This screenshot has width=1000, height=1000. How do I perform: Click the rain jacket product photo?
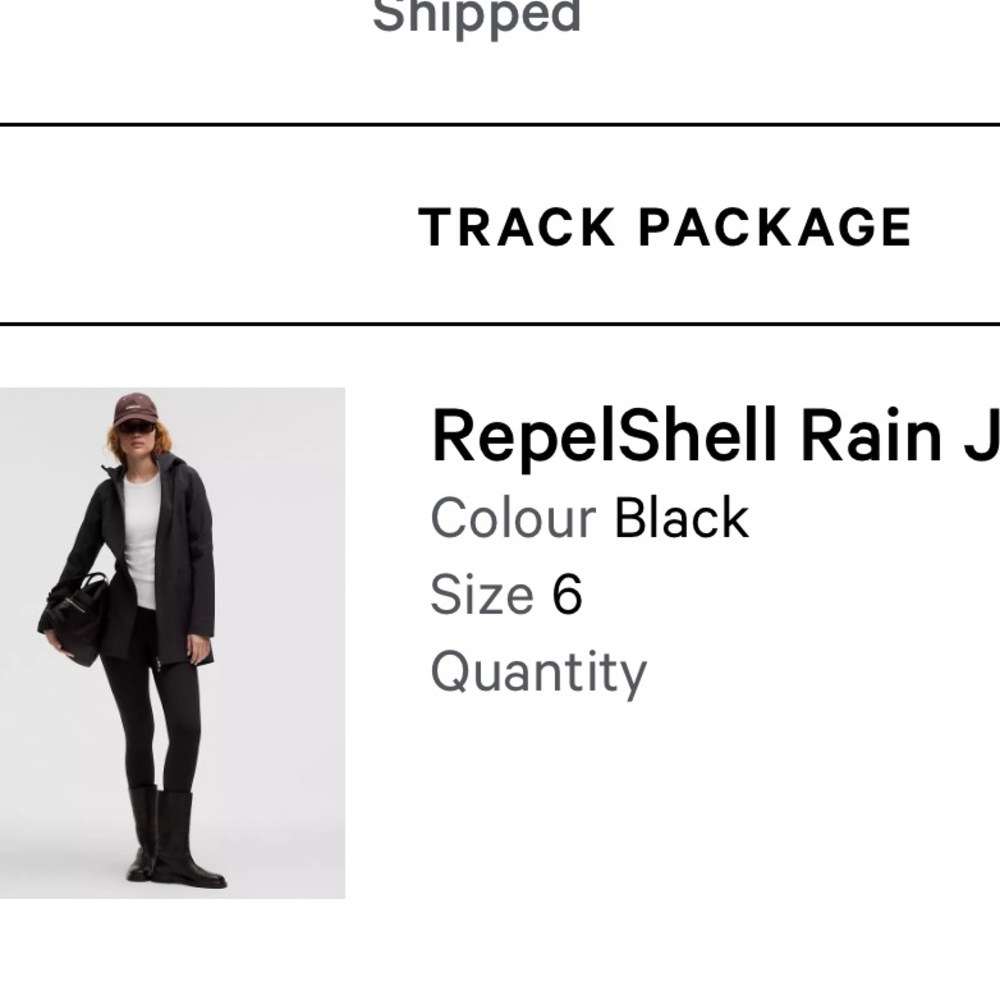pos(170,640)
